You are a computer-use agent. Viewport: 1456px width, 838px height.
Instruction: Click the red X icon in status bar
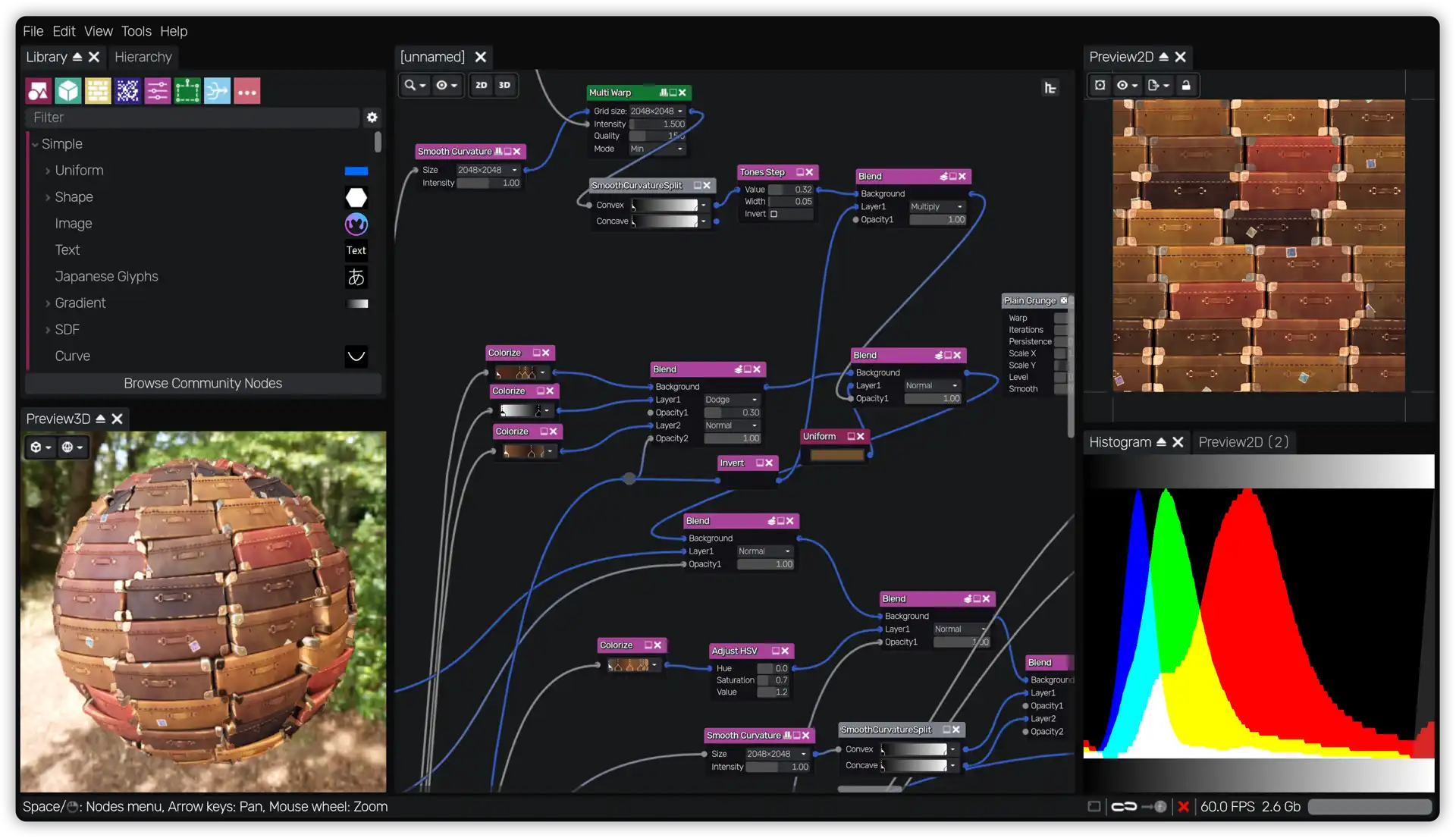[1183, 807]
